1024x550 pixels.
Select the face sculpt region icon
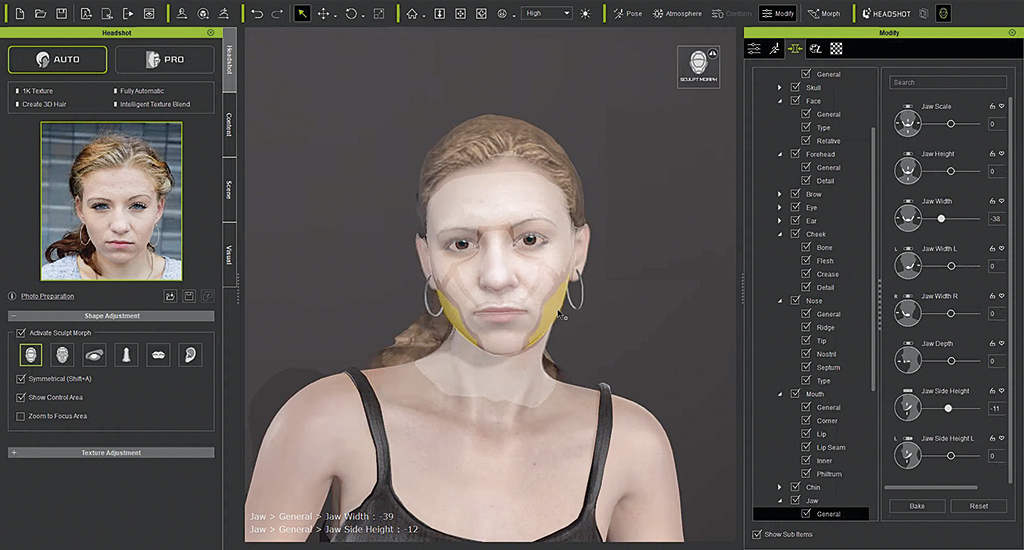tap(62, 355)
